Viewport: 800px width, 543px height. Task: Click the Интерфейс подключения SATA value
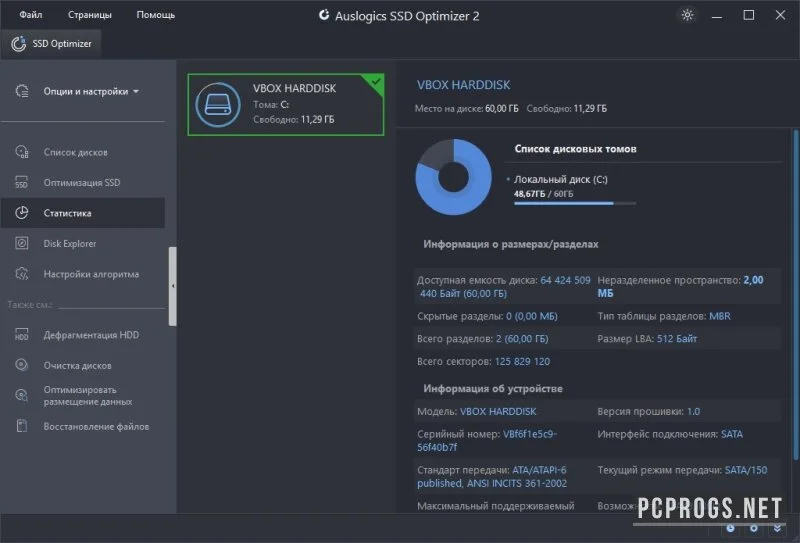pyautogui.click(x=732, y=434)
